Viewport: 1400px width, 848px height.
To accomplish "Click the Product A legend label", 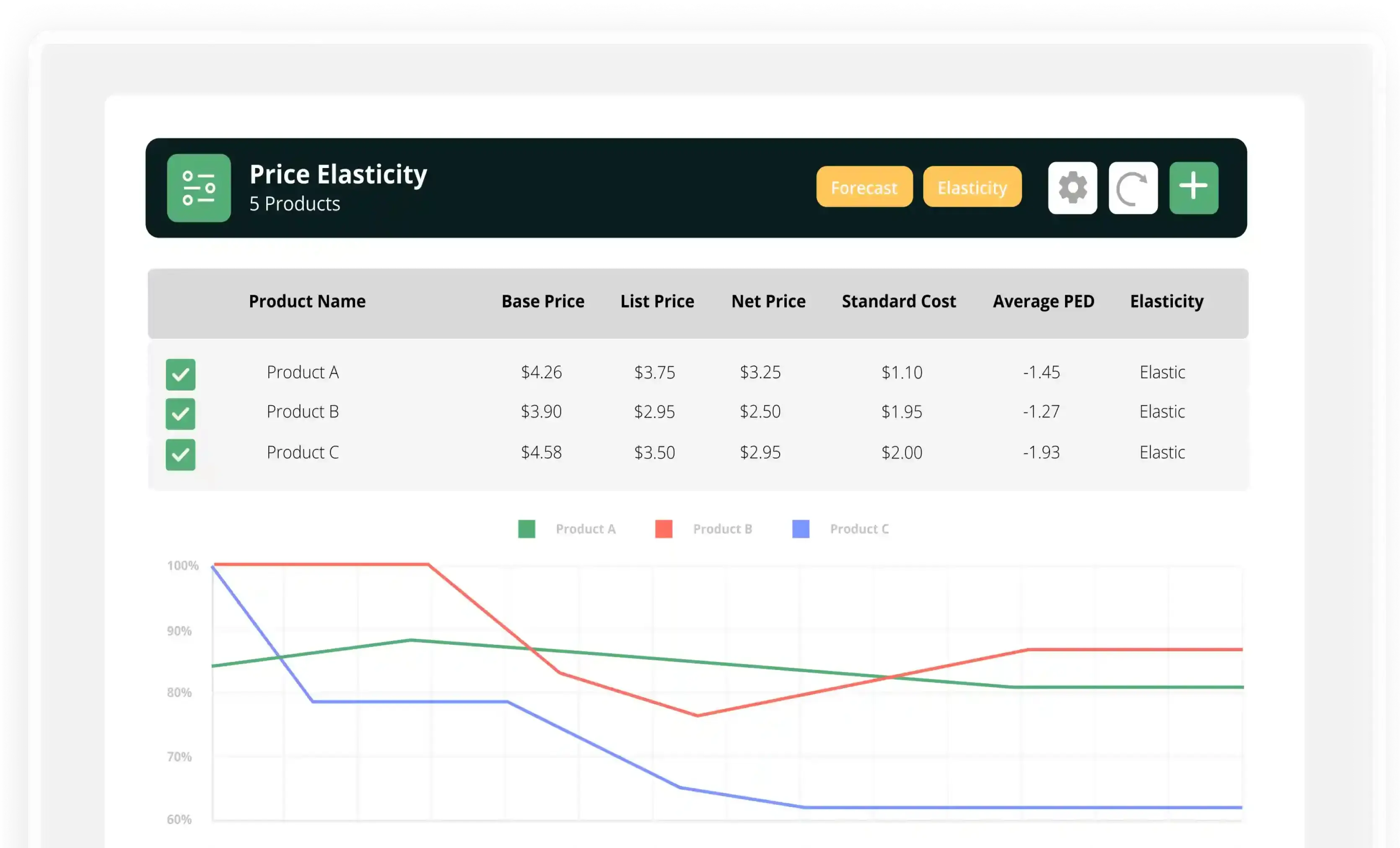I will [585, 529].
